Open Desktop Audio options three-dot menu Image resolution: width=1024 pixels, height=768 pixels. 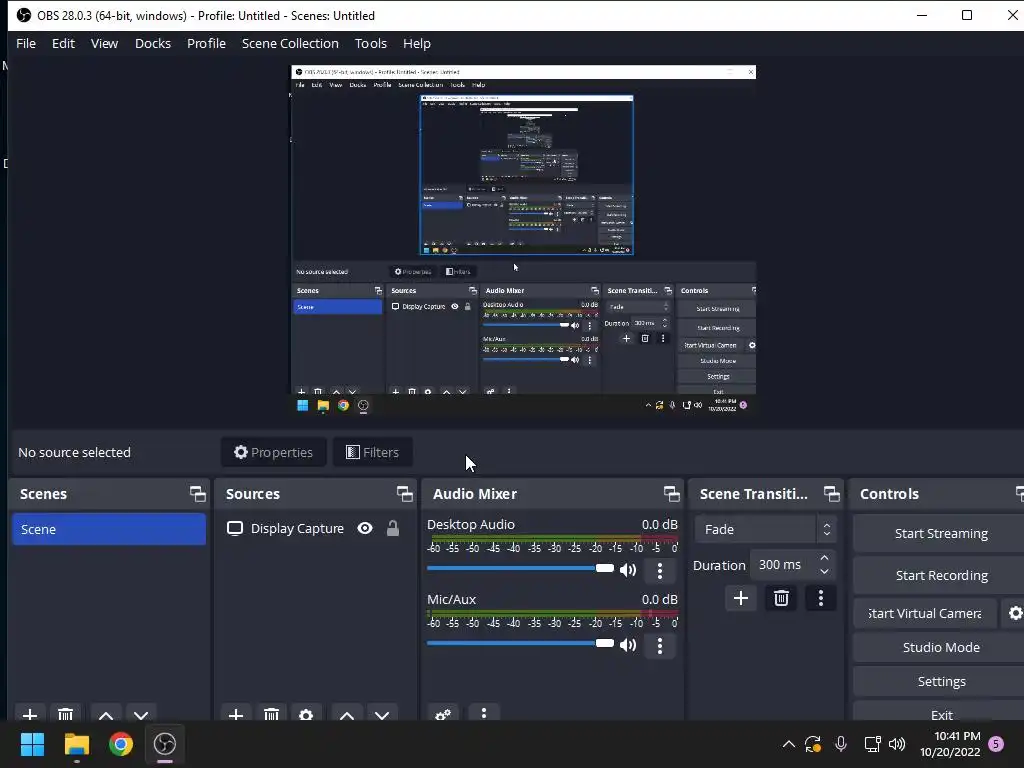pos(660,570)
